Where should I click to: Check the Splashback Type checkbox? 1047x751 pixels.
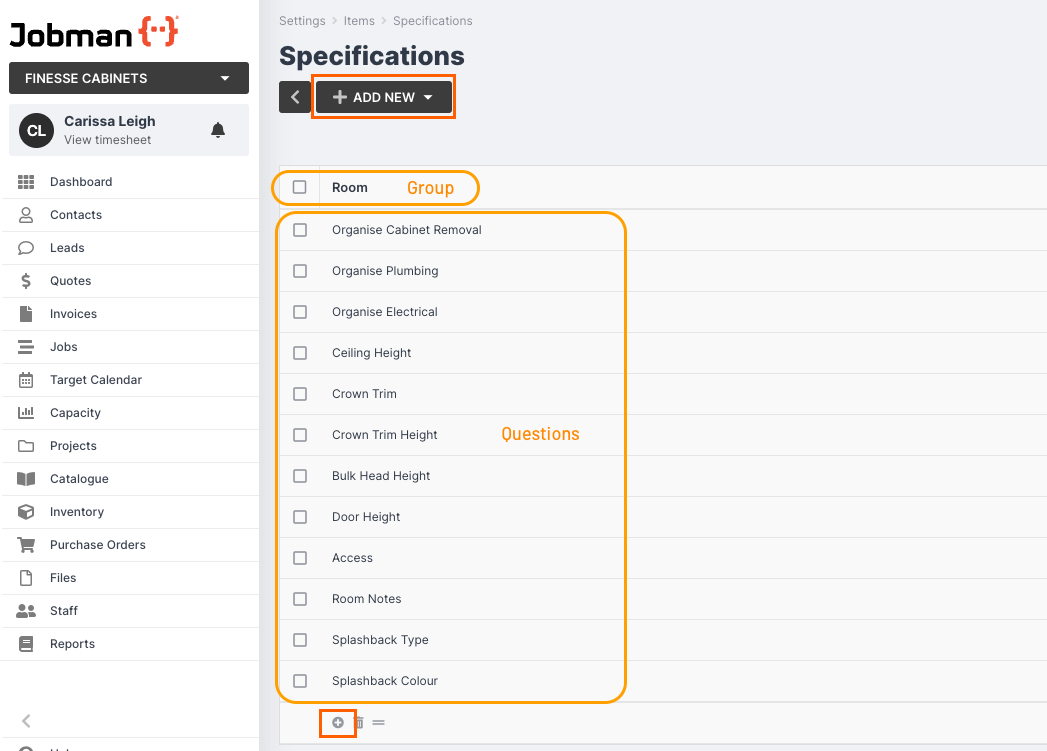coord(300,640)
